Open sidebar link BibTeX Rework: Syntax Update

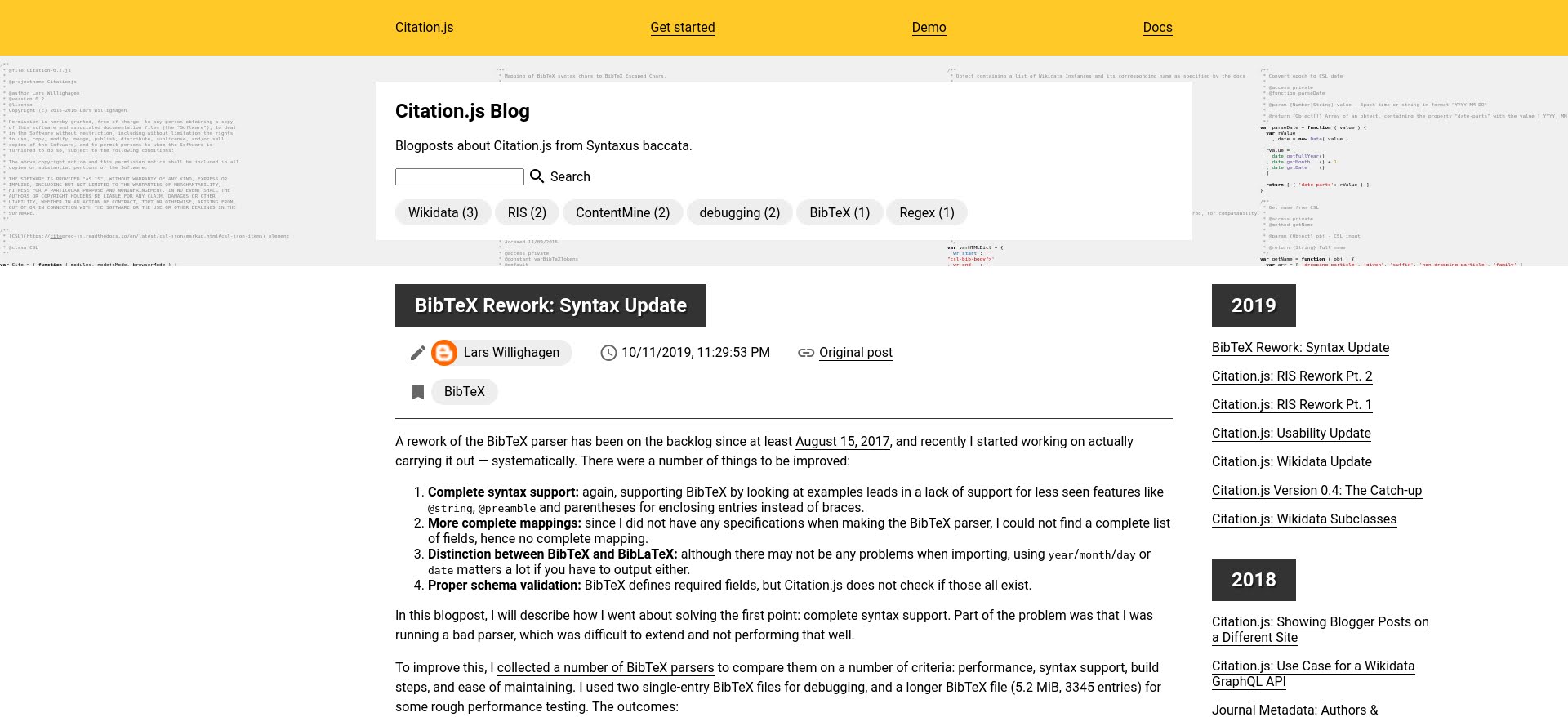pyautogui.click(x=1300, y=348)
